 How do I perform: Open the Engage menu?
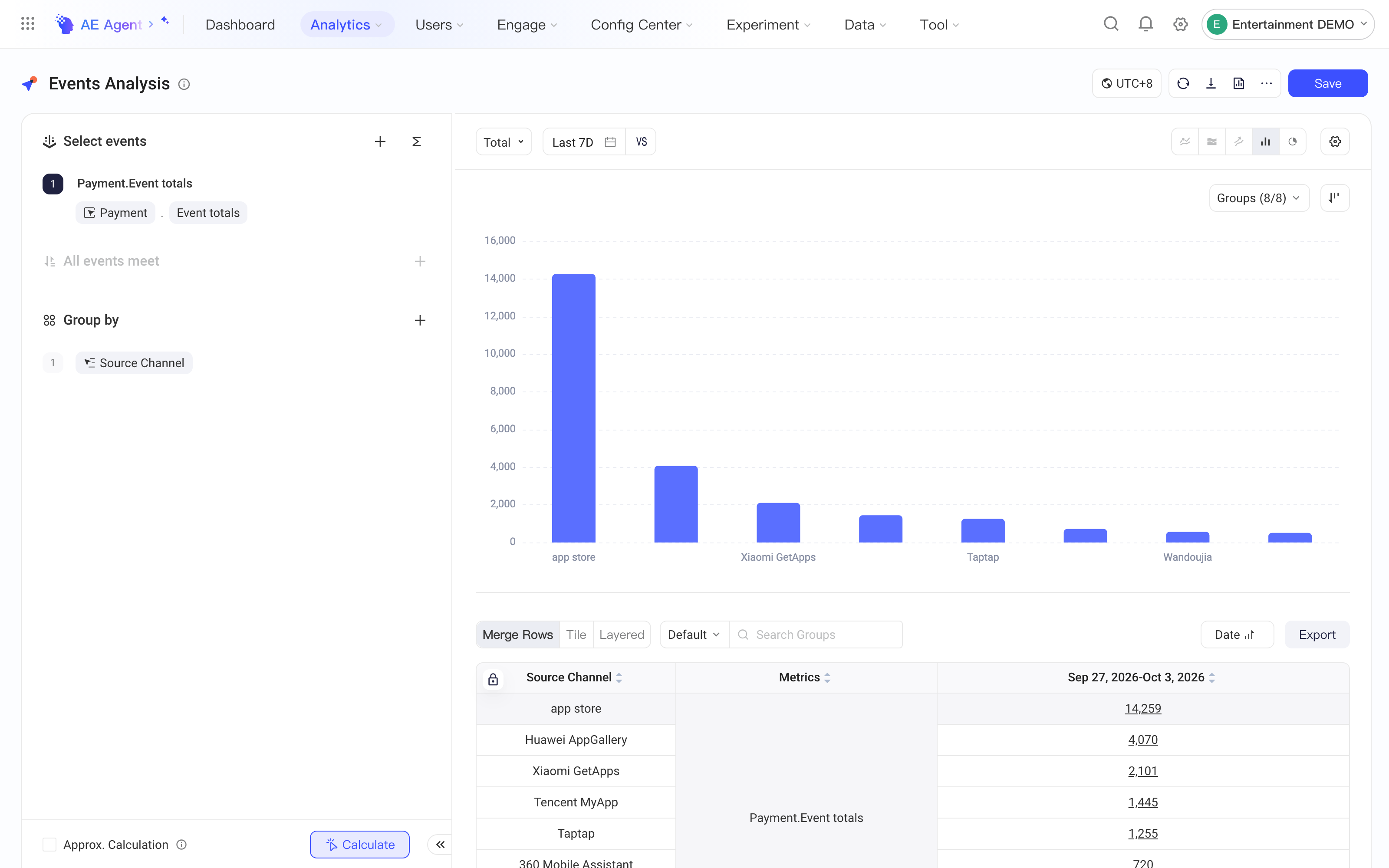pyautogui.click(x=527, y=24)
